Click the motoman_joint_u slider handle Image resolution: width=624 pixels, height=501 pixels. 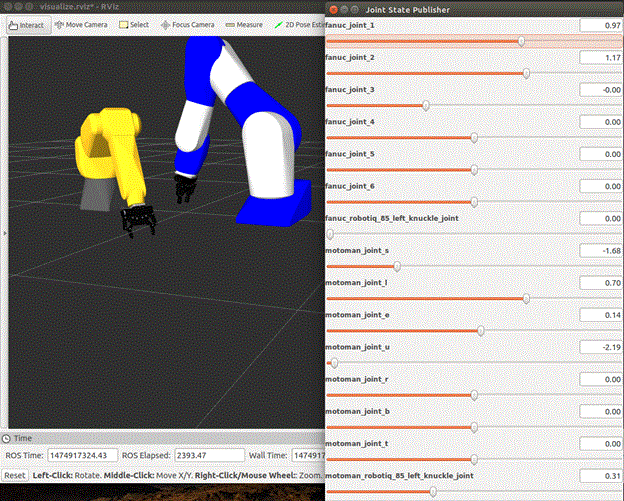coord(334,363)
